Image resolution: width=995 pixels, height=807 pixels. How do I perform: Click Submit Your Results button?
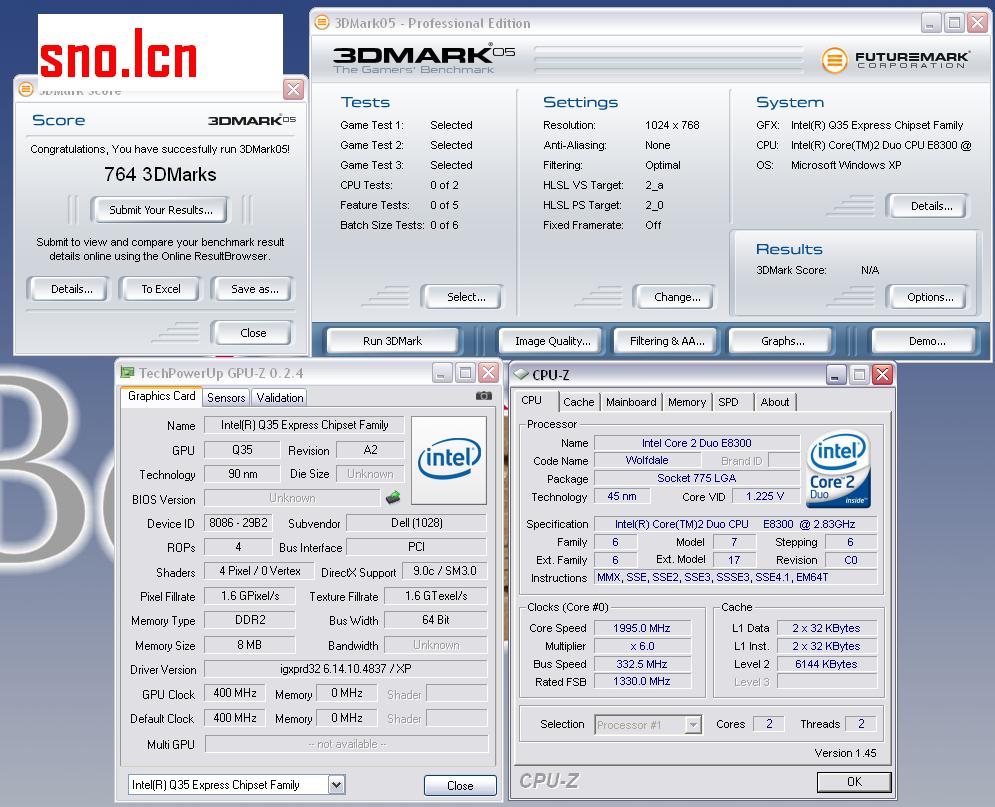[161, 210]
